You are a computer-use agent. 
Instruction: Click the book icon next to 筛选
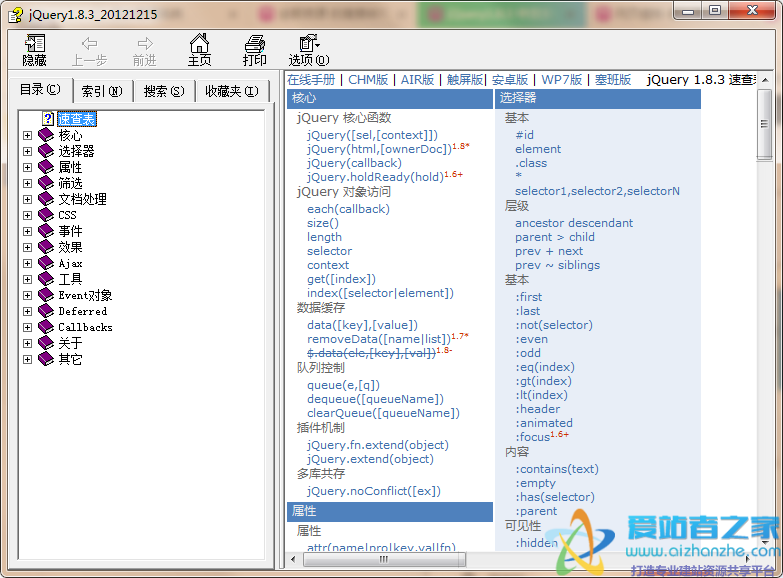46,183
